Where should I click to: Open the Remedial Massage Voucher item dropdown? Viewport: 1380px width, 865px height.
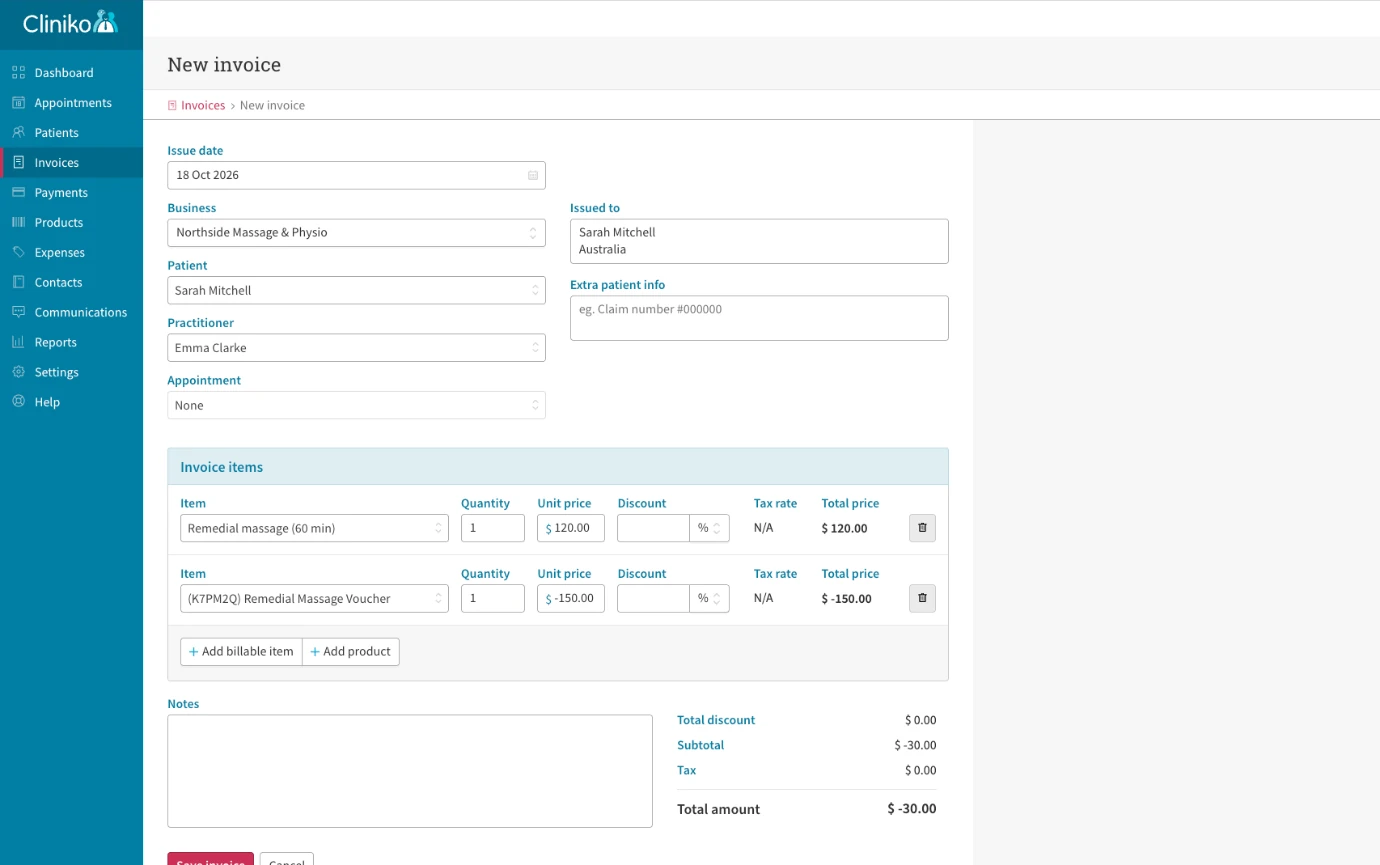[x=314, y=598]
